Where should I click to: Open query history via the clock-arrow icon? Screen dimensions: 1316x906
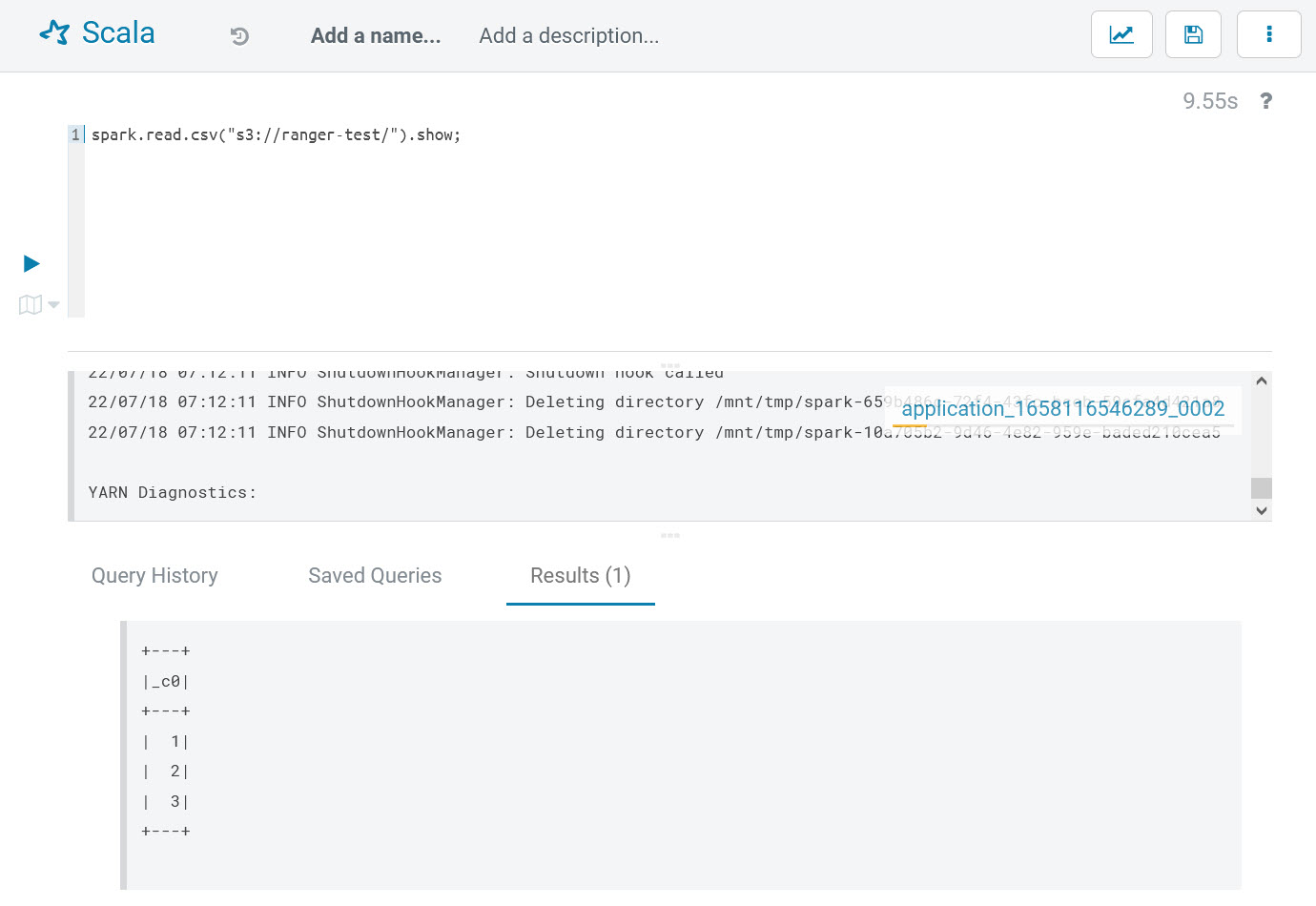pos(239,36)
